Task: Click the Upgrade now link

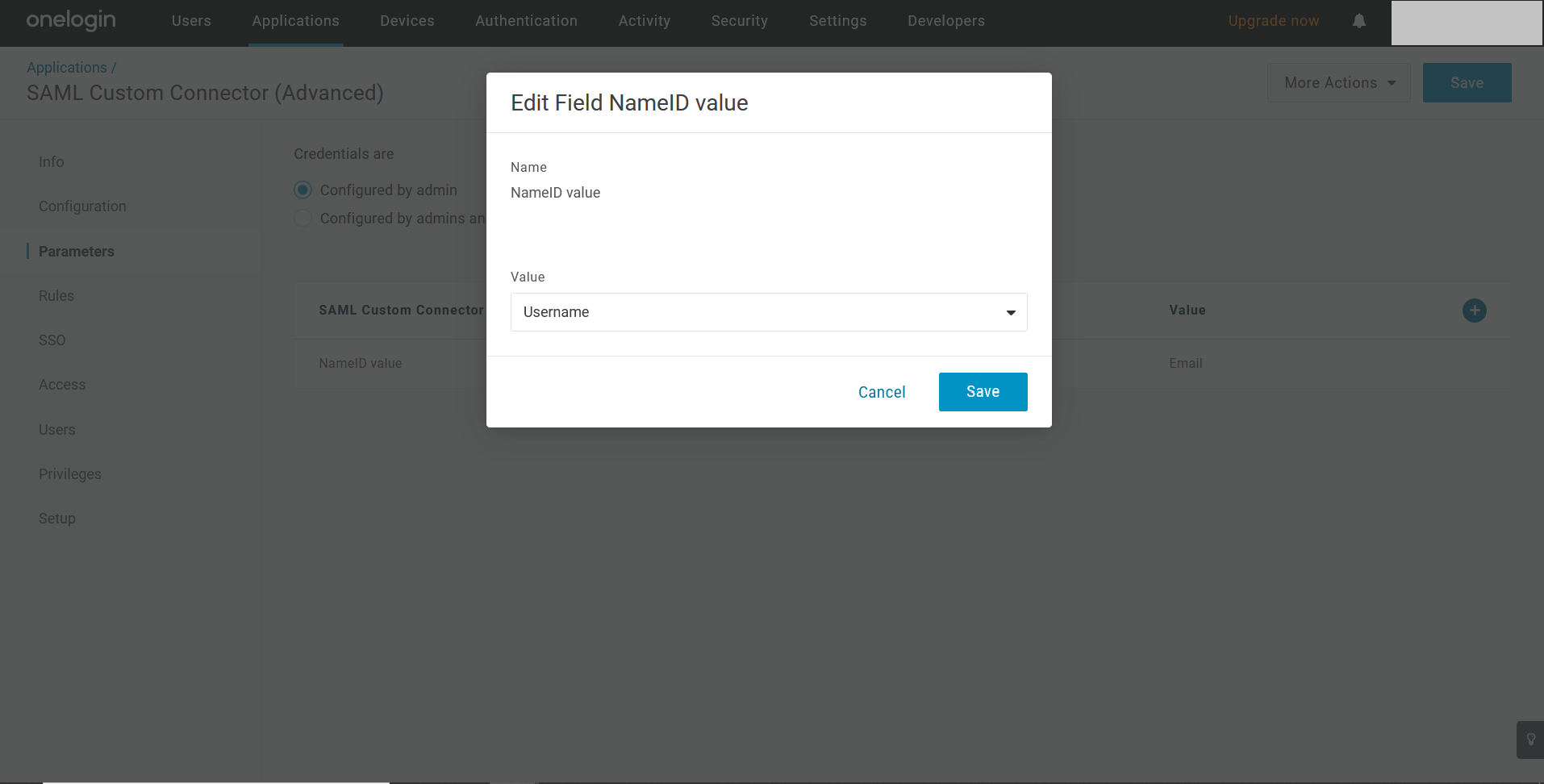Action: point(1273,21)
